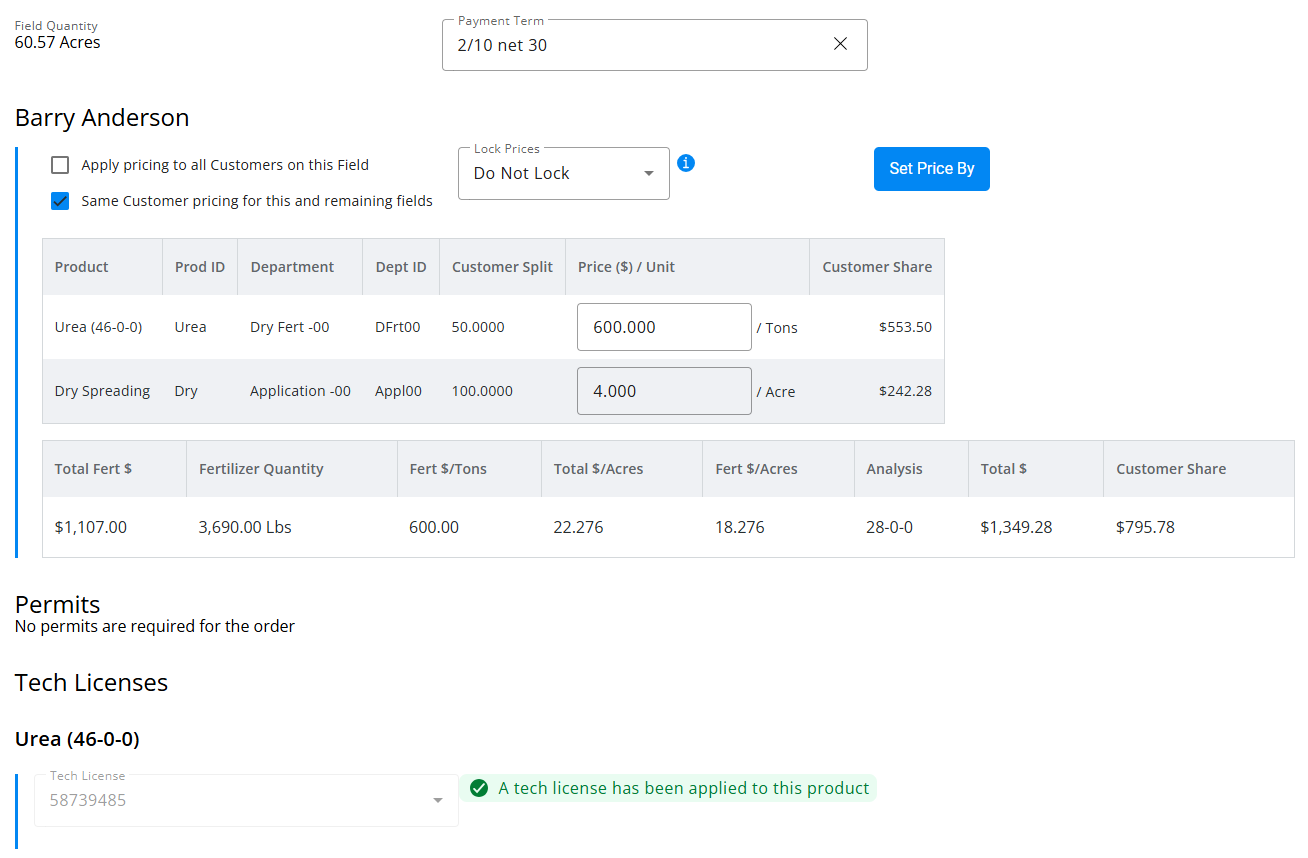The height and width of the screenshot is (858, 1308).
Task: Click the green tech license checkmark icon
Action: click(479, 788)
